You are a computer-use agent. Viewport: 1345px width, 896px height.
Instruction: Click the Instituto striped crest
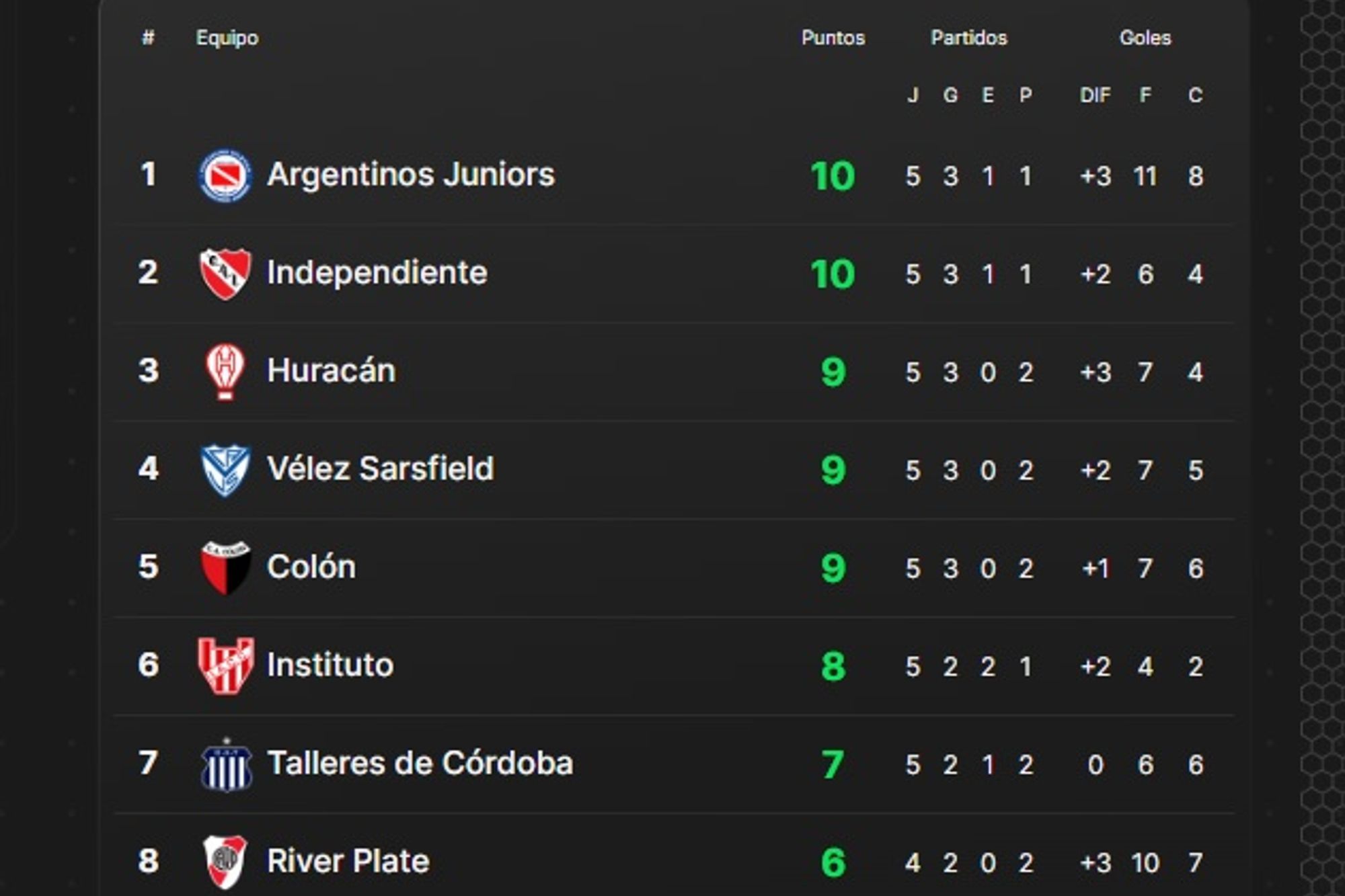pyautogui.click(x=225, y=665)
